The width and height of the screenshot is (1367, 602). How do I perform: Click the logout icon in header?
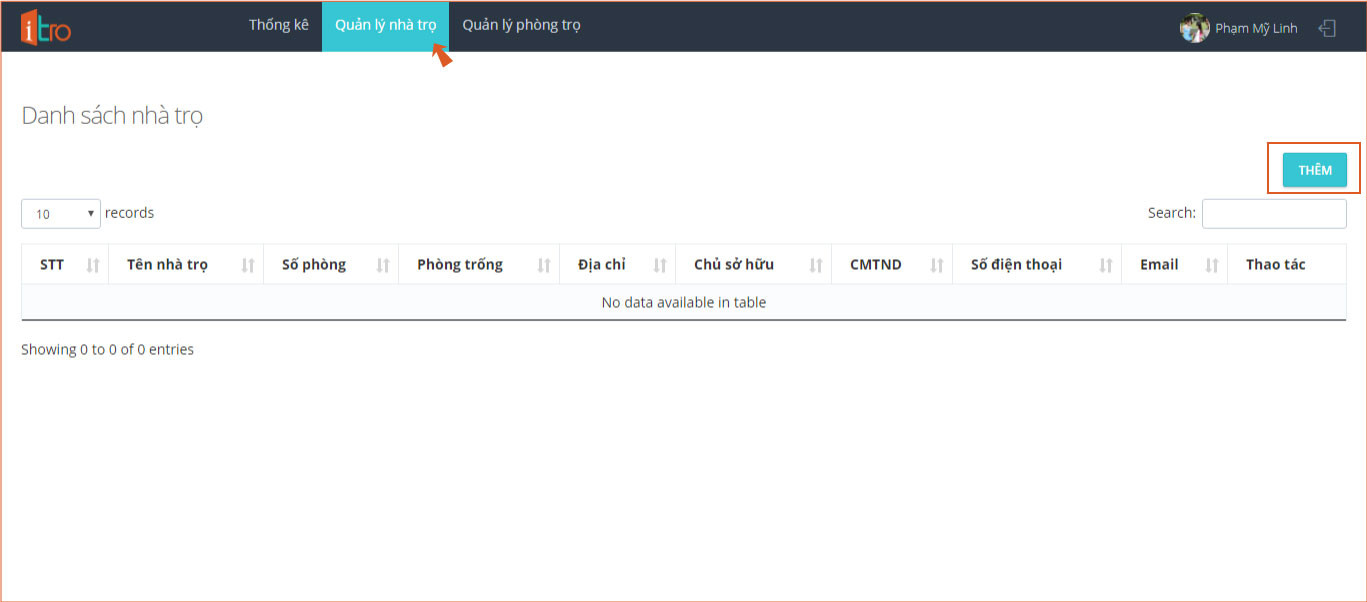click(x=1327, y=28)
